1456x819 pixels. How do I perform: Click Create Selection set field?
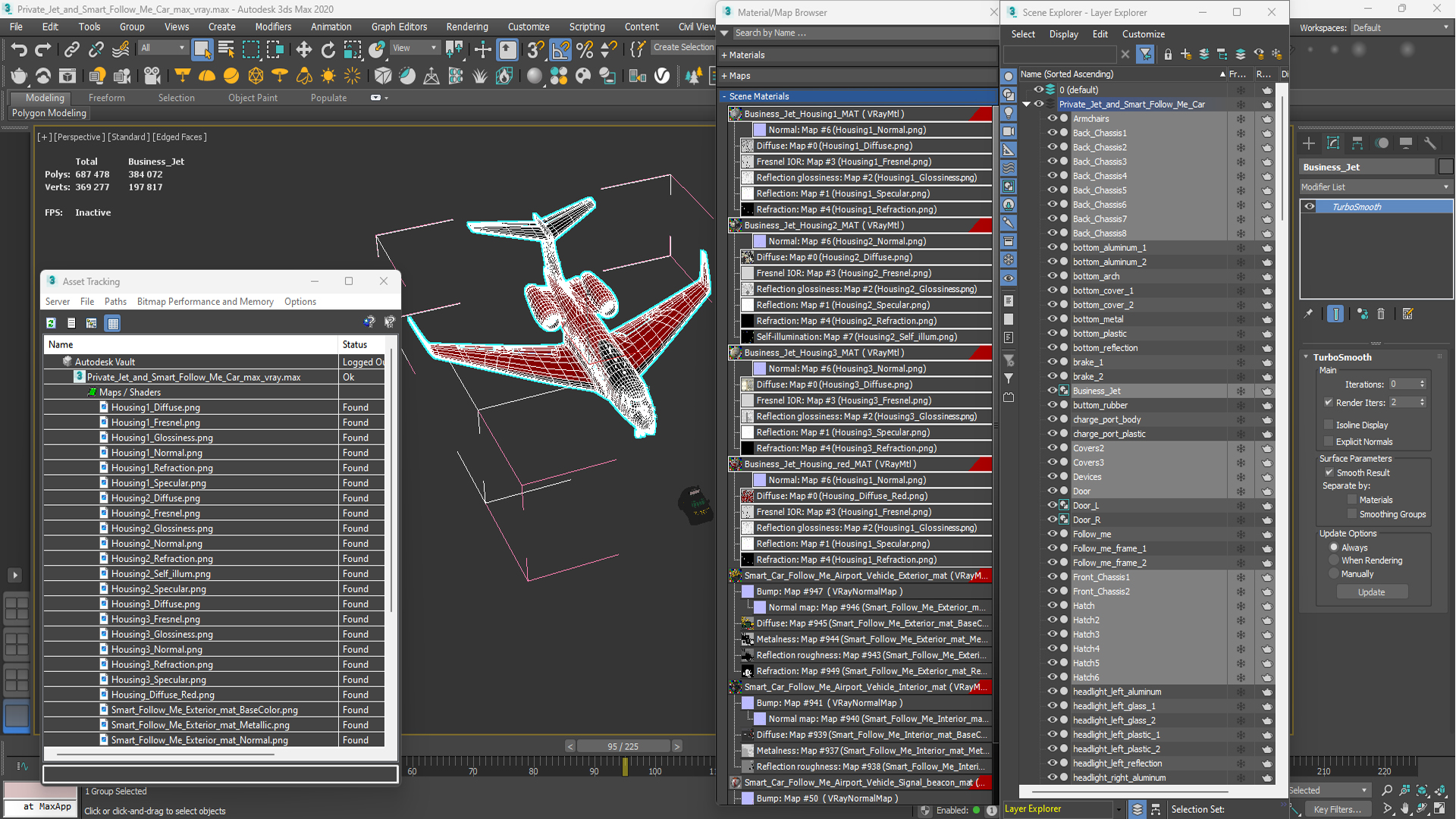682,47
